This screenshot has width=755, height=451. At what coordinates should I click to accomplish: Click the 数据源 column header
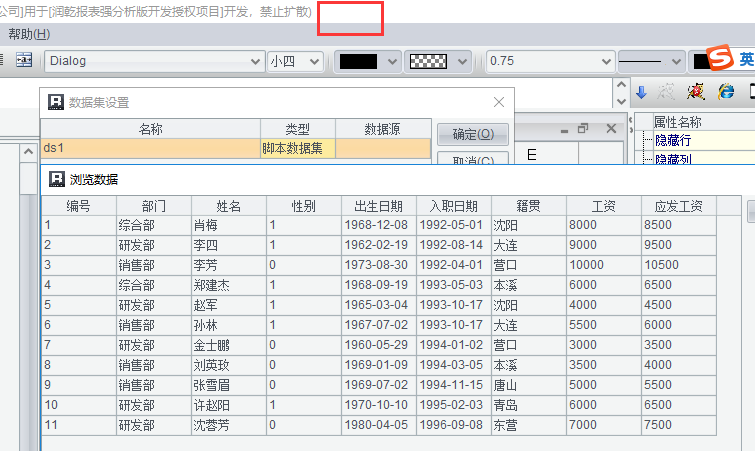click(383, 129)
